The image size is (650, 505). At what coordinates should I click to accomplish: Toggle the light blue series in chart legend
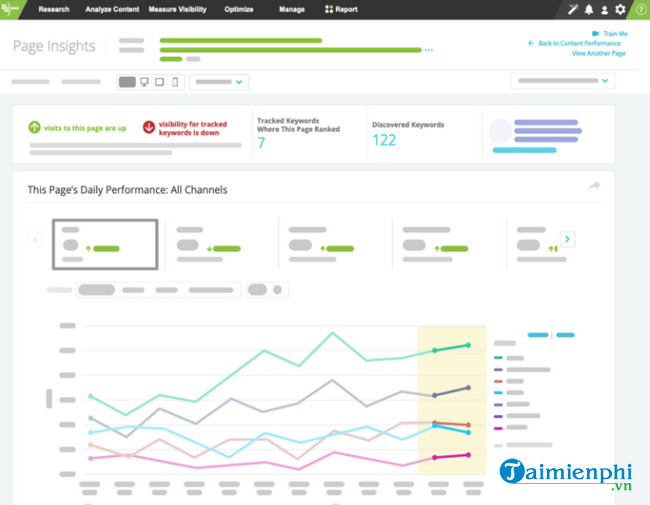coord(499,392)
